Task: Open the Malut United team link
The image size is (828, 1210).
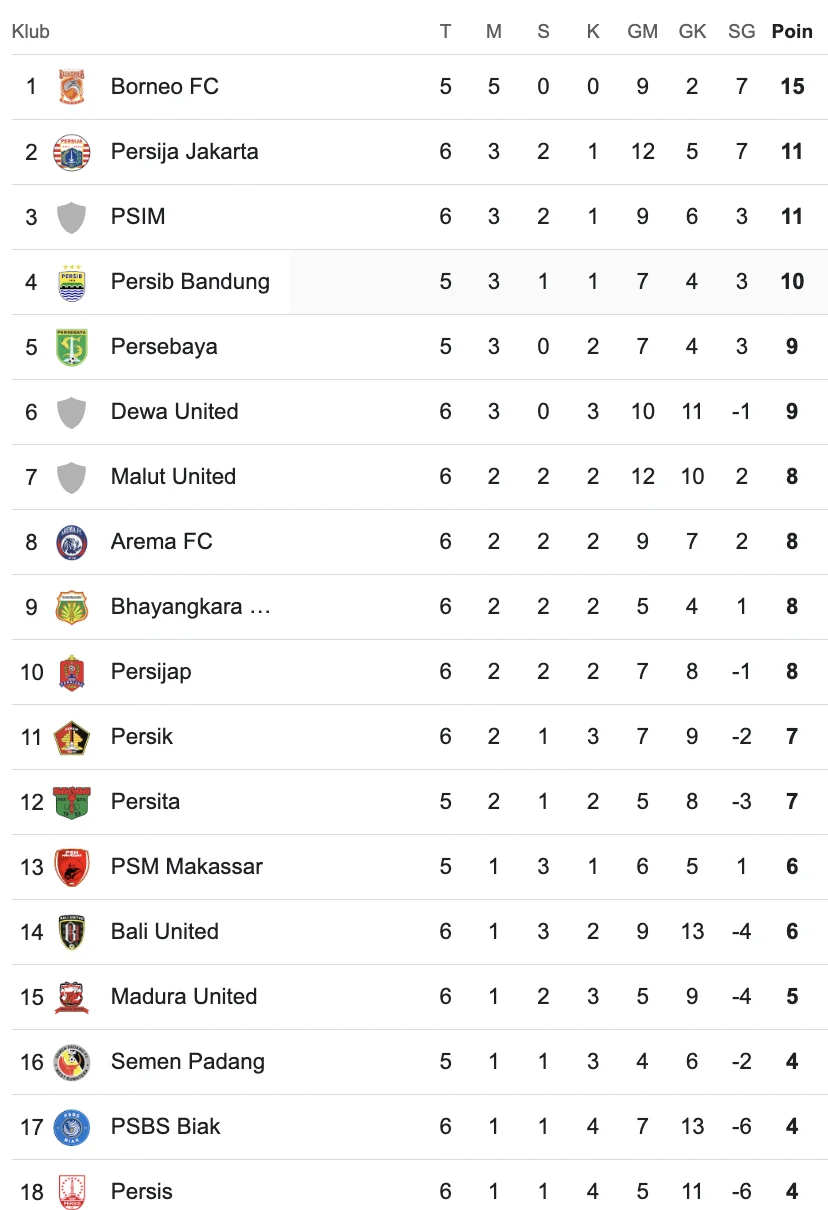Action: click(x=173, y=477)
